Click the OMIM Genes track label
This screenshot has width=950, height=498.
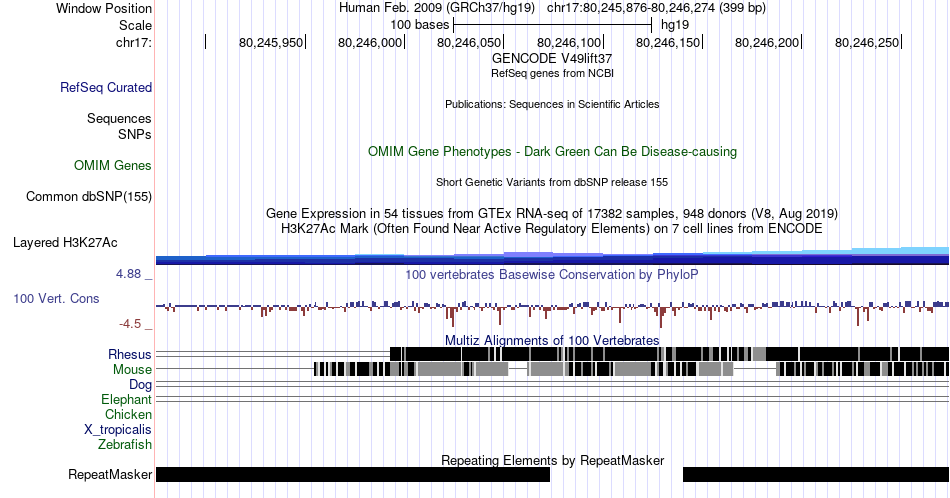(x=113, y=165)
